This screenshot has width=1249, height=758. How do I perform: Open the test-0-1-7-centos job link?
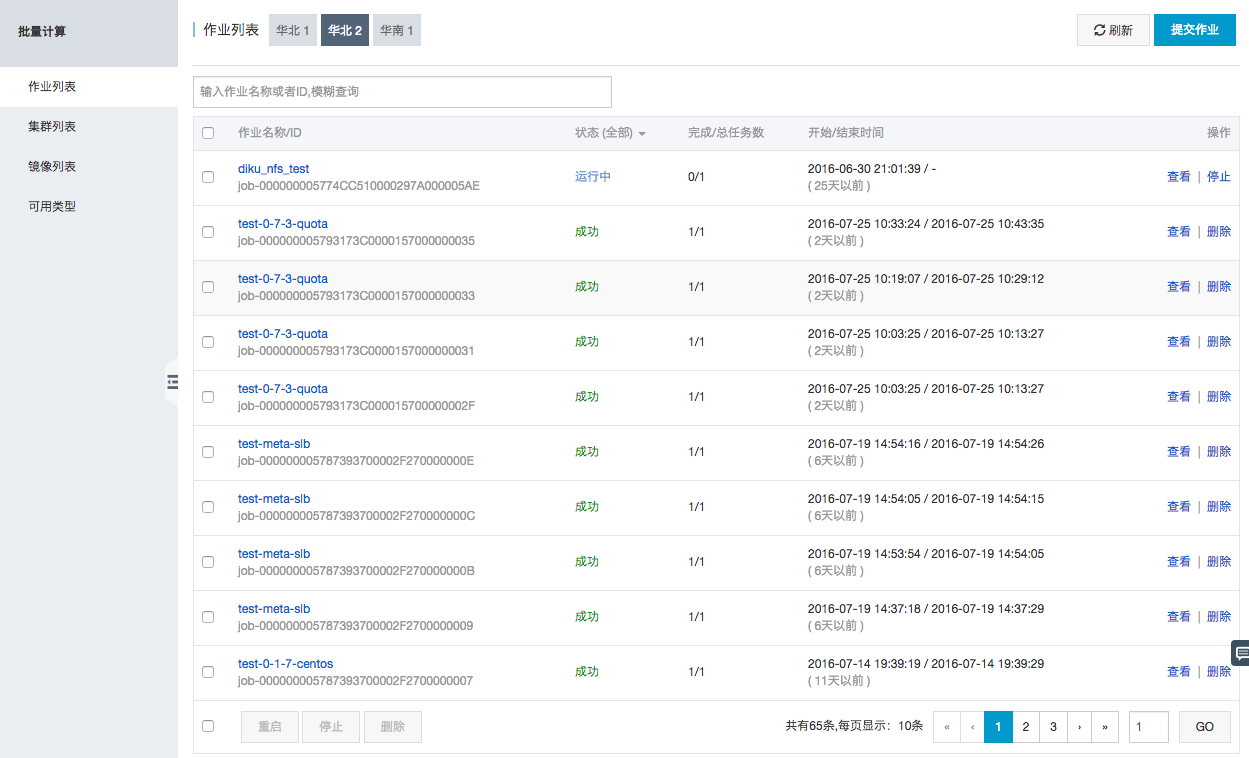[x=286, y=664]
